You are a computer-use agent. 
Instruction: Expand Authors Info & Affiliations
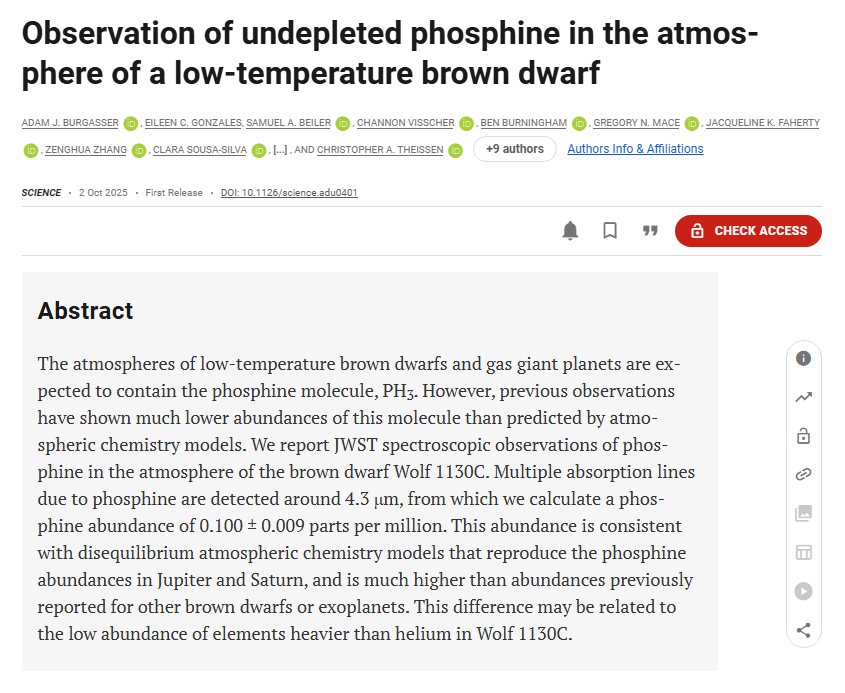pyautogui.click(x=635, y=149)
